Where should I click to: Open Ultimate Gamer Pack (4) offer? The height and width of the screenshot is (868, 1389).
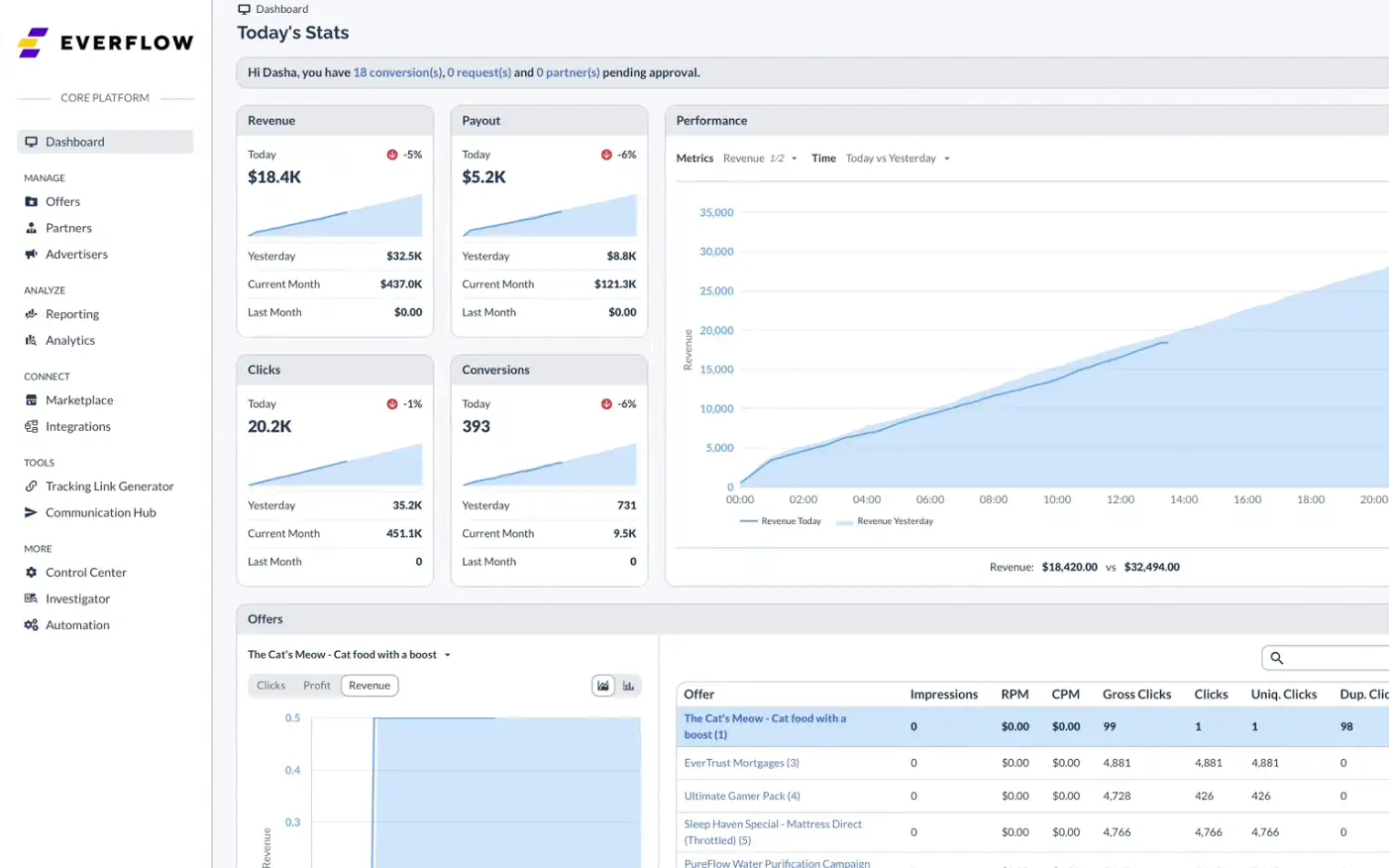pyautogui.click(x=742, y=796)
